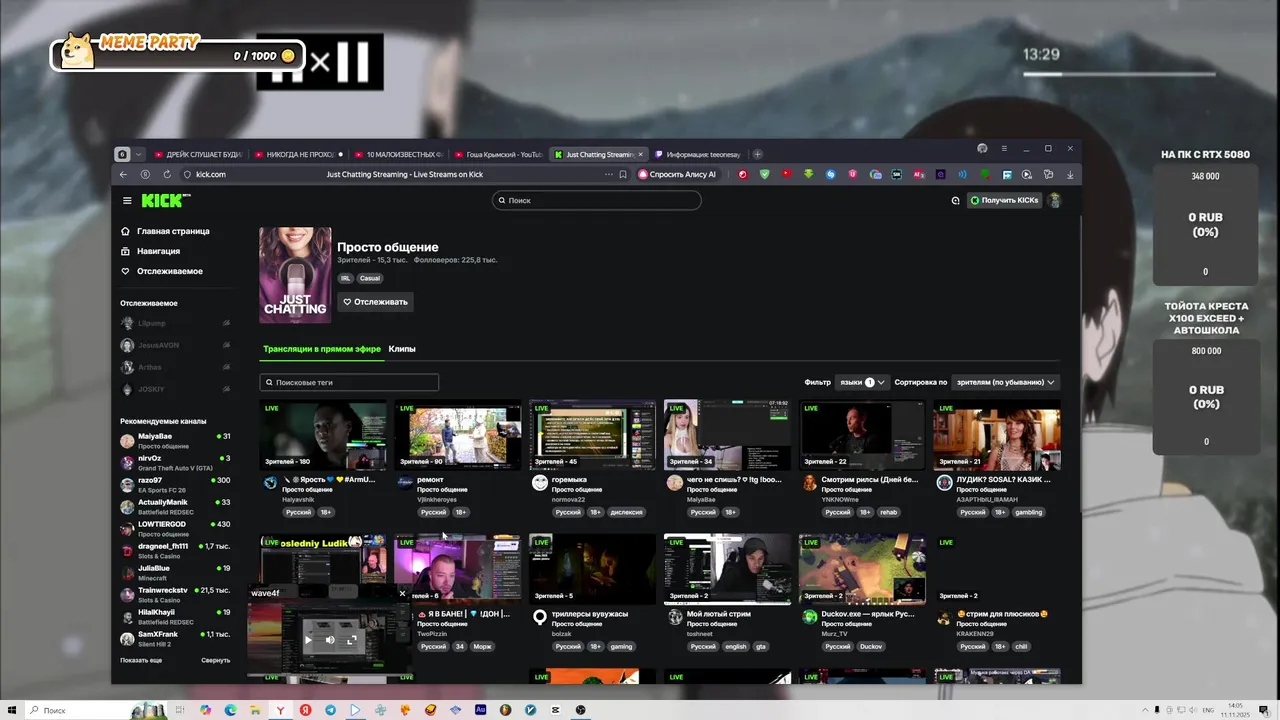
Task: Open Навигация in the sidebar
Action: 150,251
